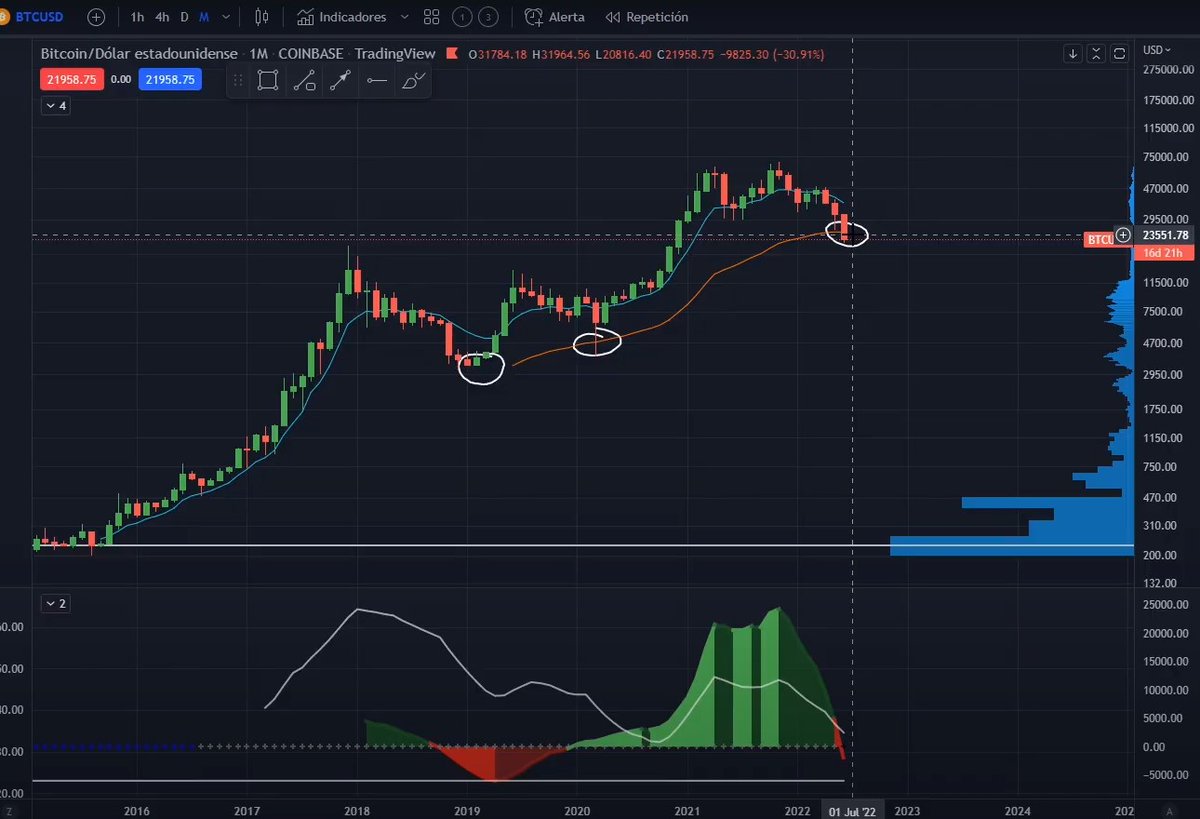Select the daily D timeframe
Screen dimensions: 1200x819
184,17
